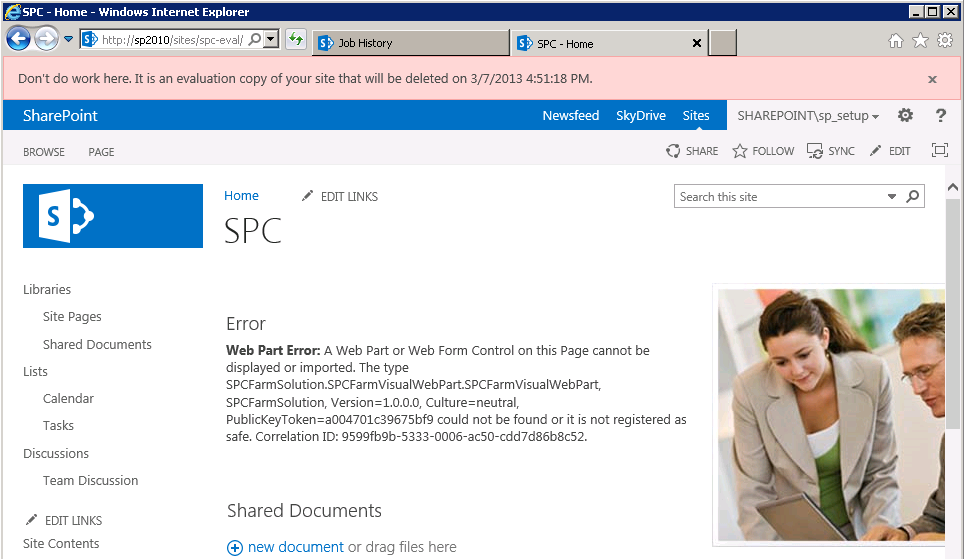Open Shared Documents in the quick launch
The image size is (964, 559).
coord(97,344)
